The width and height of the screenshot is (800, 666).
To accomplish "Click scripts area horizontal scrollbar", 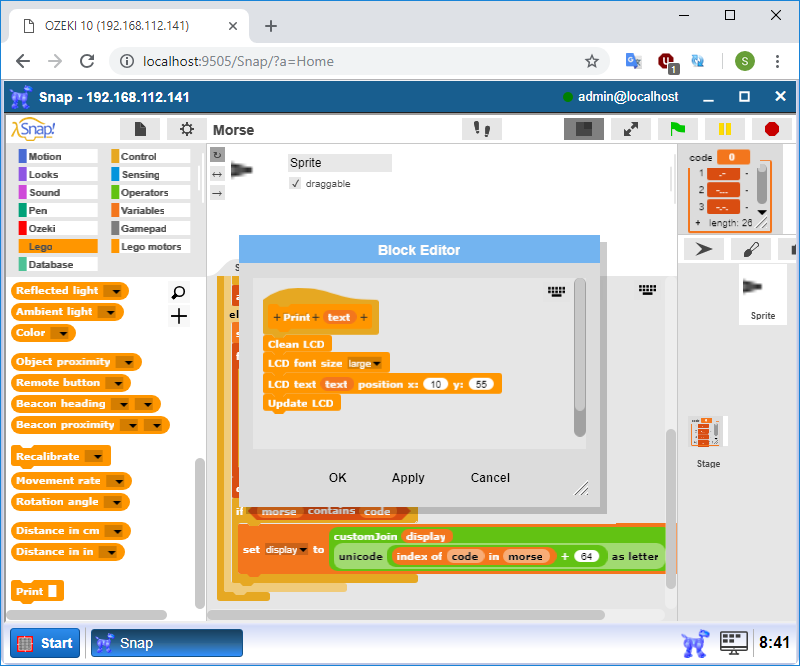I will (x=406, y=615).
